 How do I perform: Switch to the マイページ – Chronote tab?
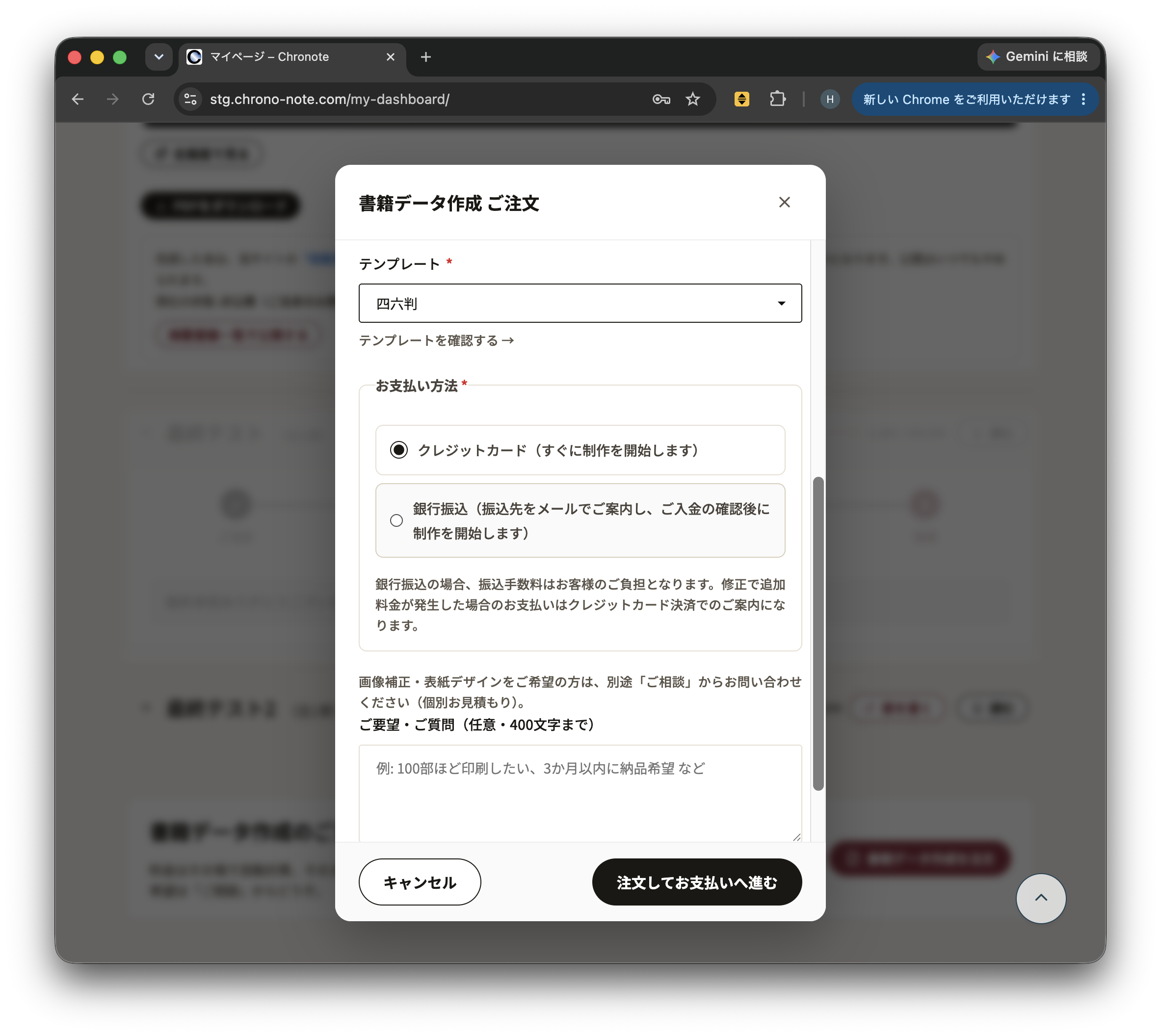[292, 57]
